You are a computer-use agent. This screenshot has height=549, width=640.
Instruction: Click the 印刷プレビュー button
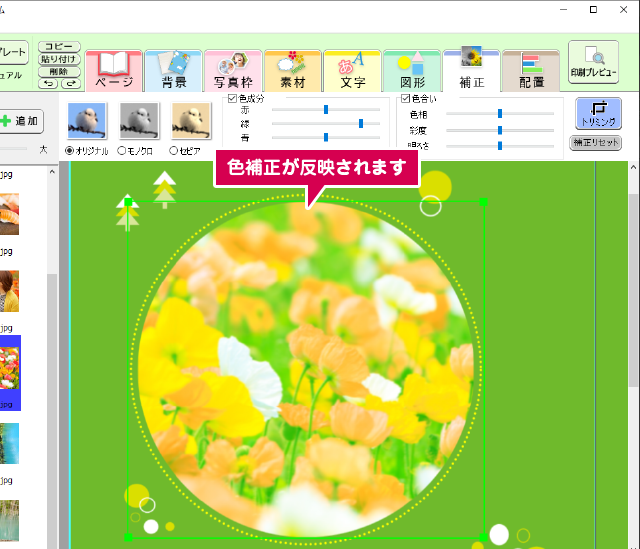click(593, 62)
